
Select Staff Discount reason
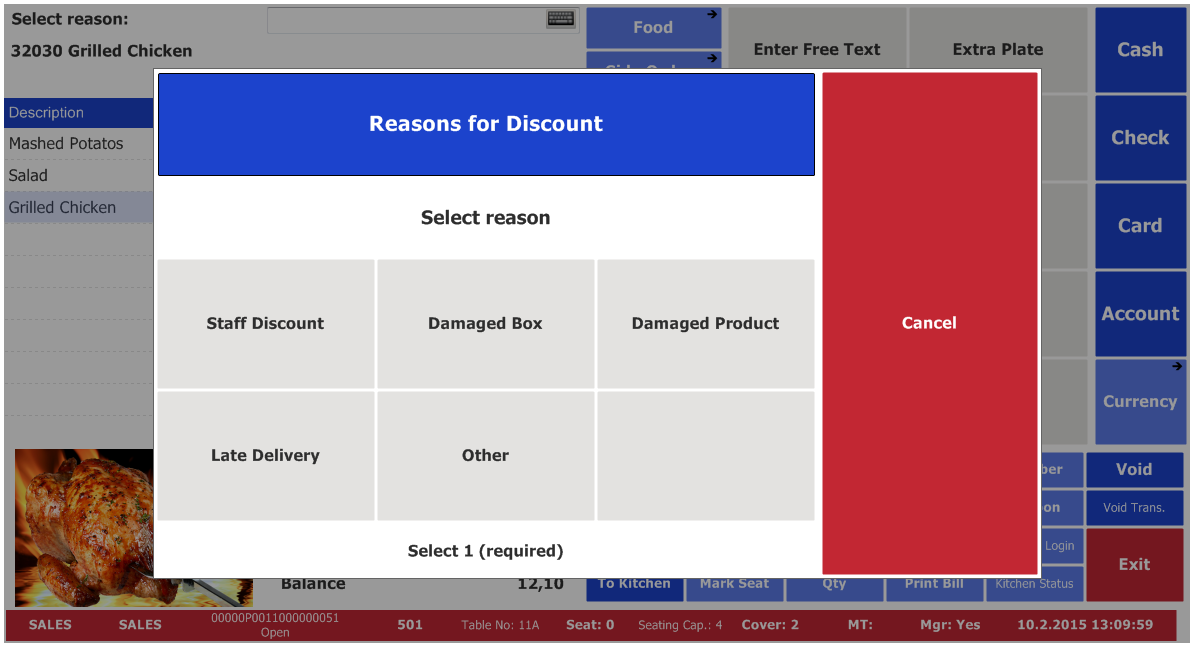pos(266,324)
